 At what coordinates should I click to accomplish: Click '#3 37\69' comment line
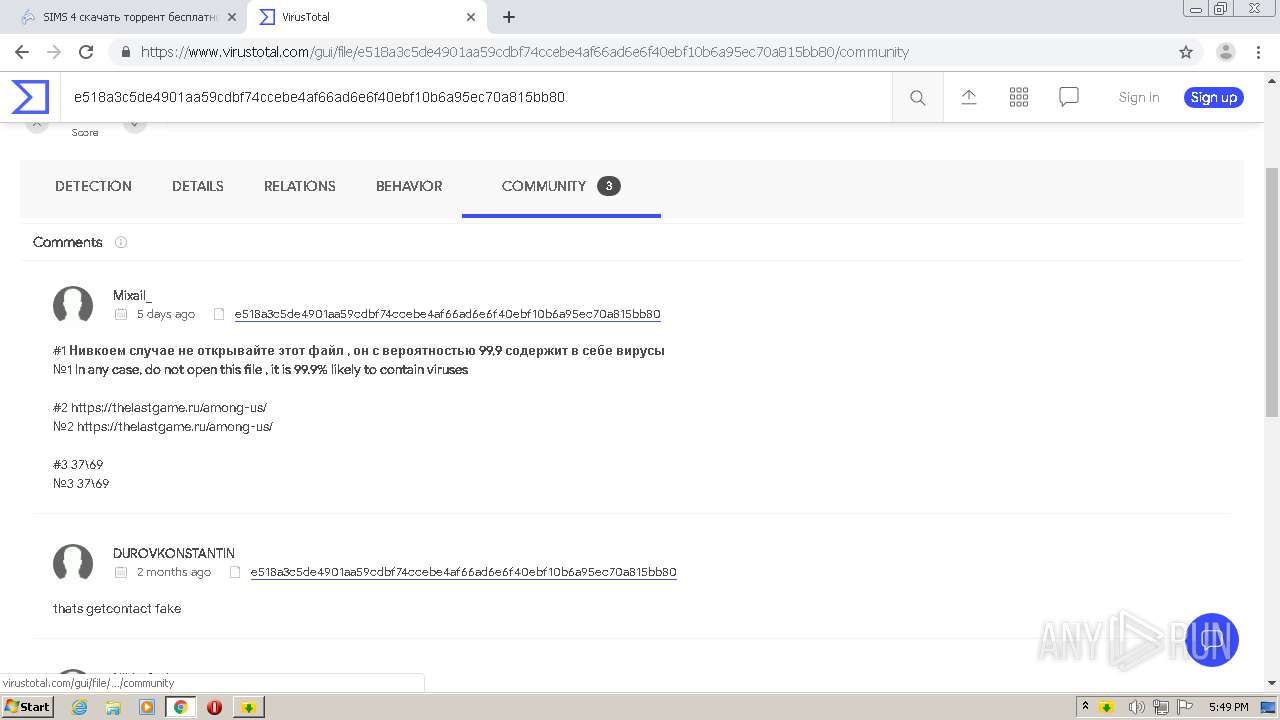coord(78,465)
